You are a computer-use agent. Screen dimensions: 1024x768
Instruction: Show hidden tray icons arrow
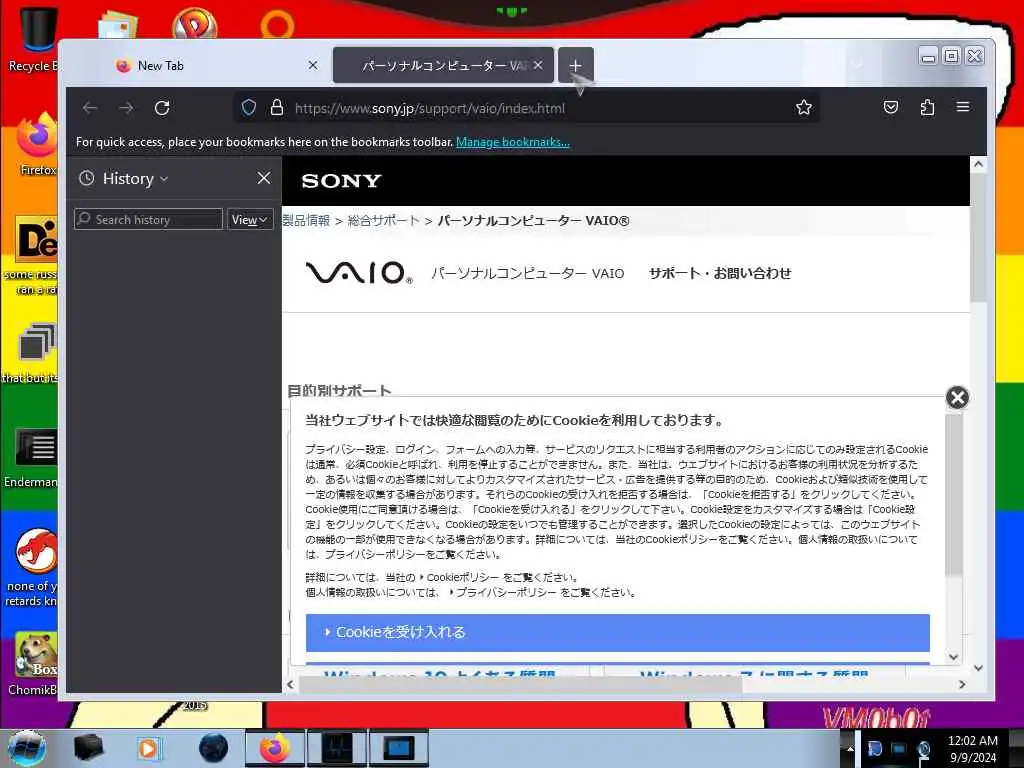[x=850, y=748]
